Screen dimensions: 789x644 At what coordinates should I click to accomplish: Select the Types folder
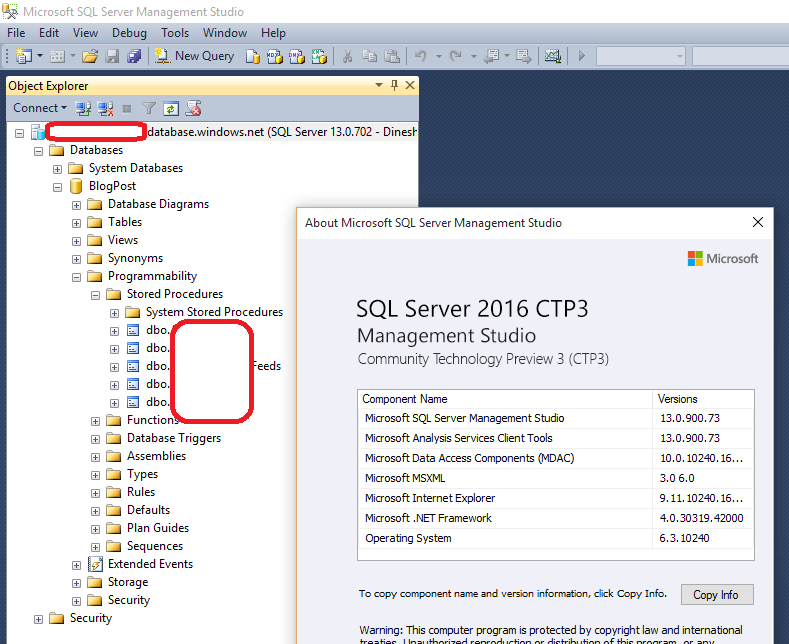pos(142,474)
